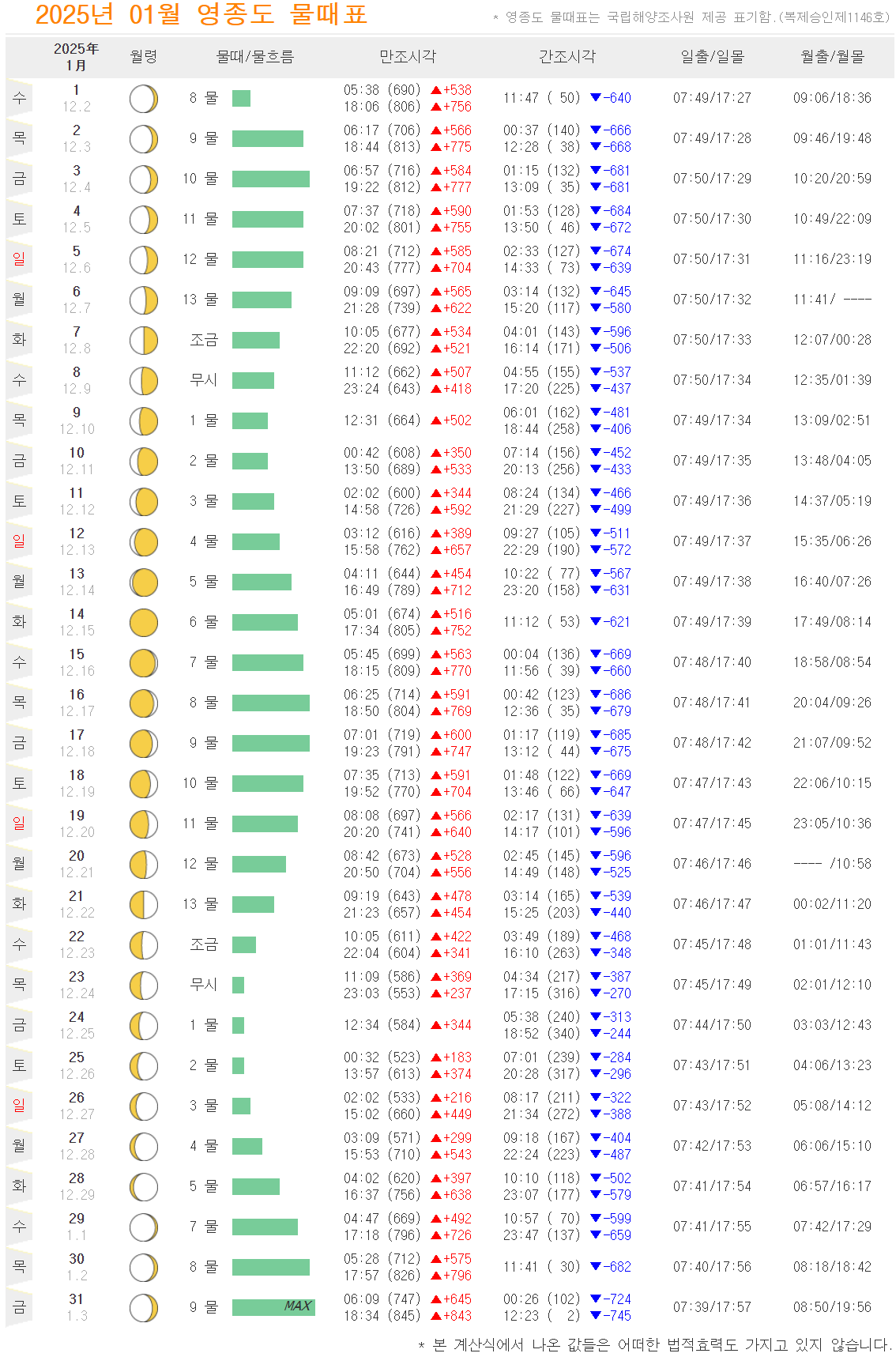Click the 13 물 label for January 6
896x1357 pixels.
pos(201,300)
